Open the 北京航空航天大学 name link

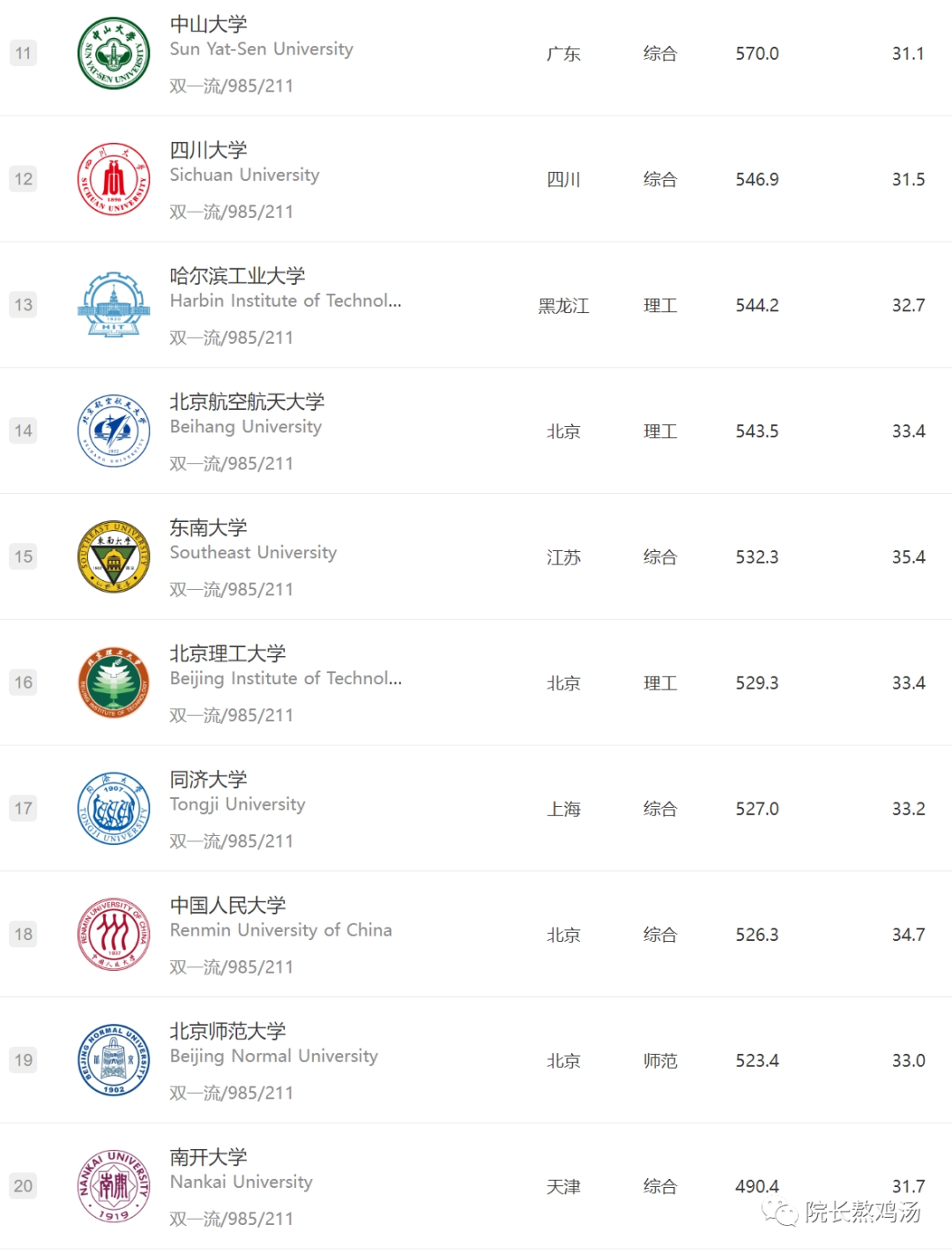tap(248, 402)
